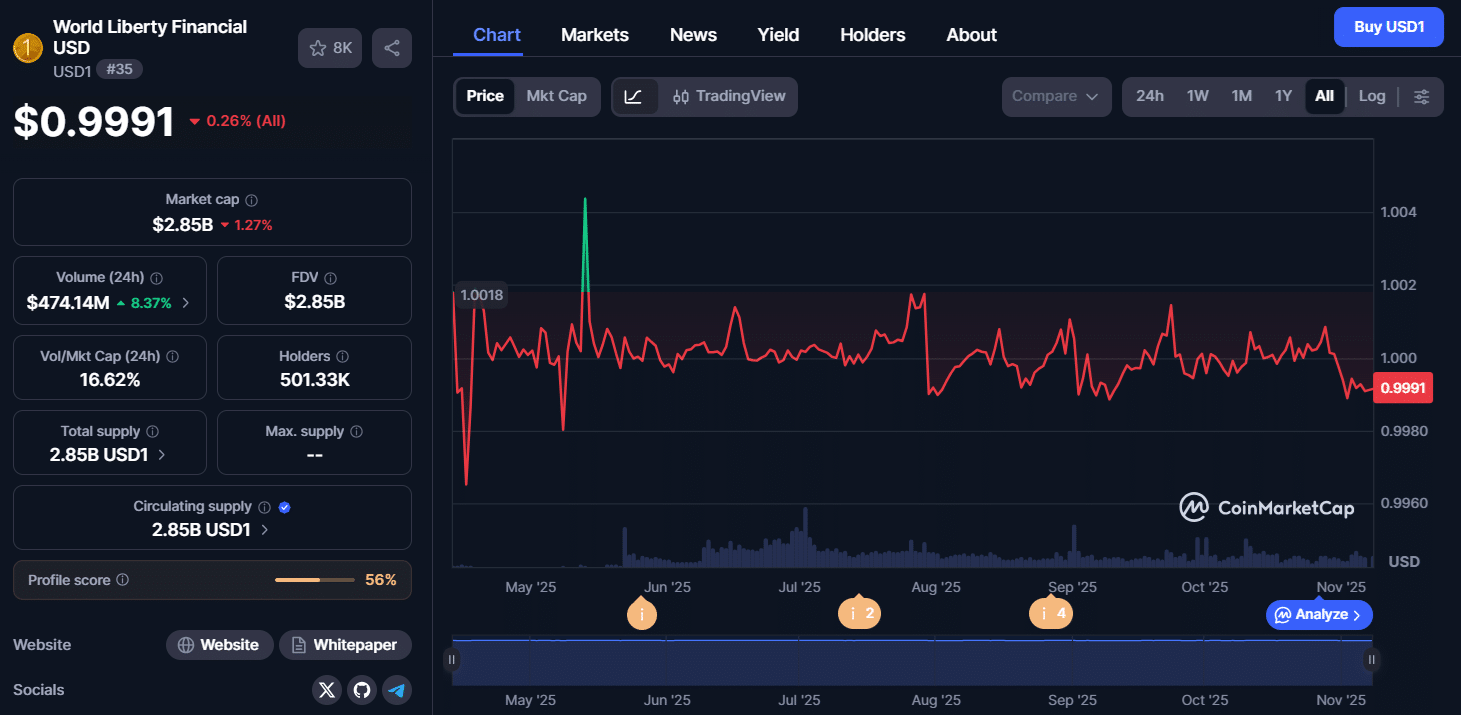The height and width of the screenshot is (715, 1461).
Task: Click the right range handle pause icon
Action: [1372, 660]
